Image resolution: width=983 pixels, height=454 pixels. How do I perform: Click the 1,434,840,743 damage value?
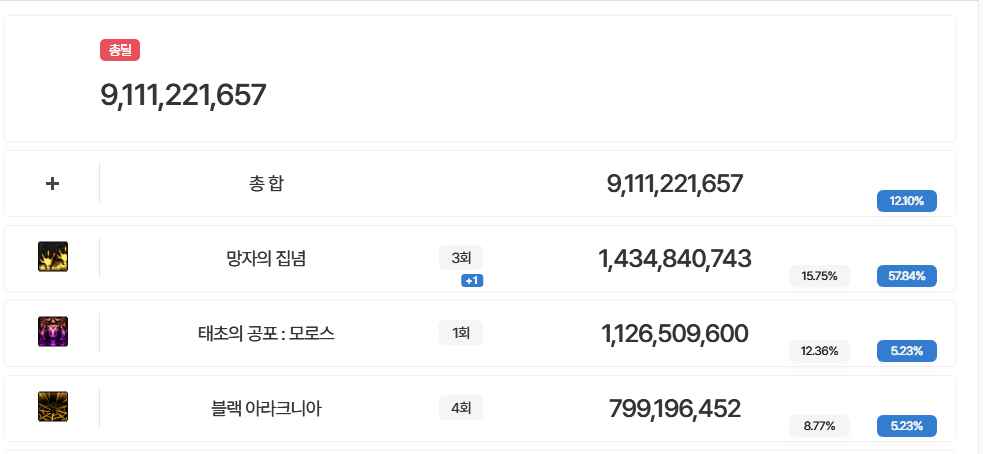tap(675, 258)
